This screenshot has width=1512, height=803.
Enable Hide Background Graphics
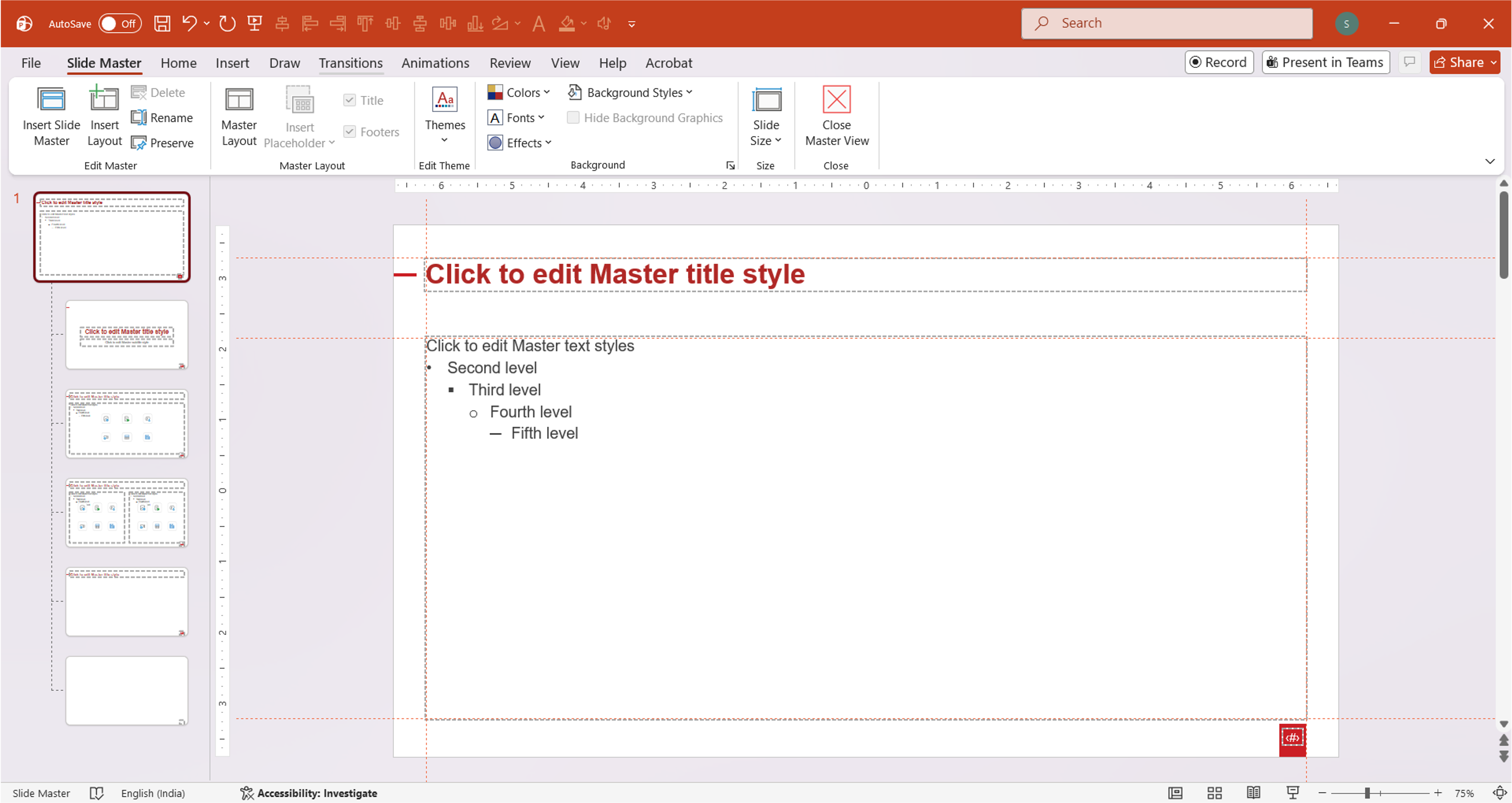pos(573,117)
